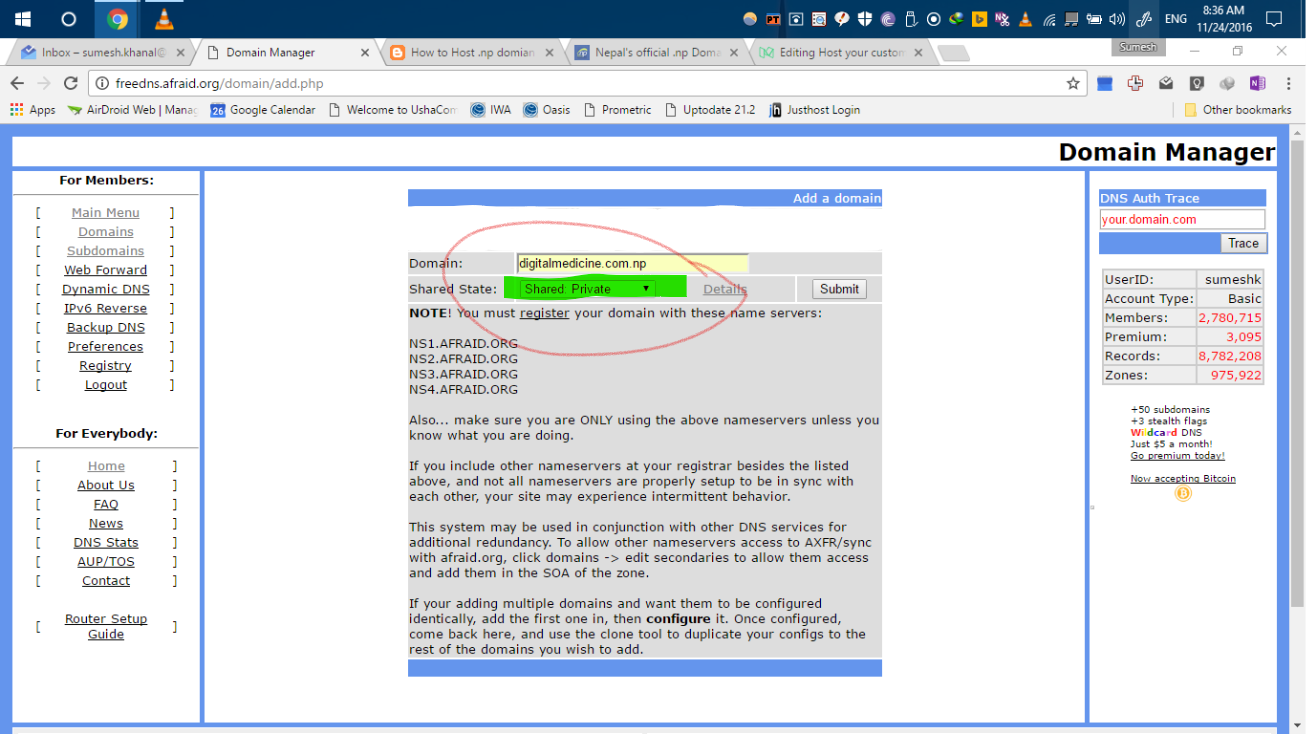Open VLC media player from taskbar

pos(164,18)
